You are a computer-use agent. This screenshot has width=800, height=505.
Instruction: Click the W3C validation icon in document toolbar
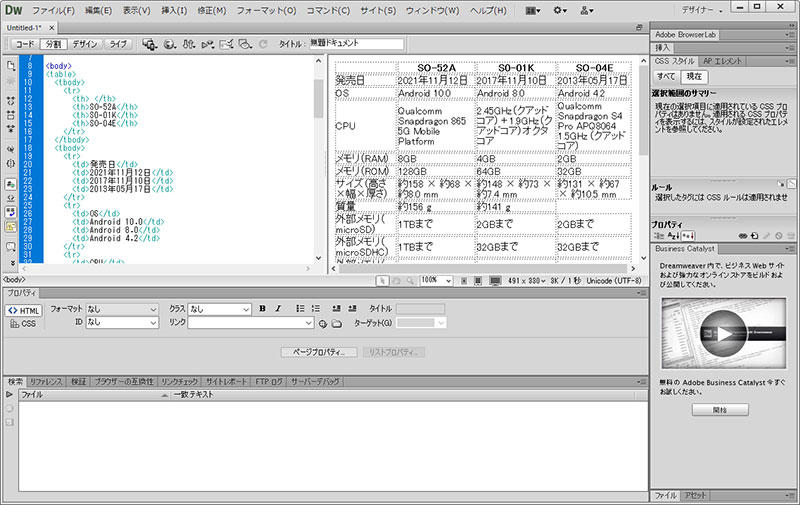click(207, 45)
